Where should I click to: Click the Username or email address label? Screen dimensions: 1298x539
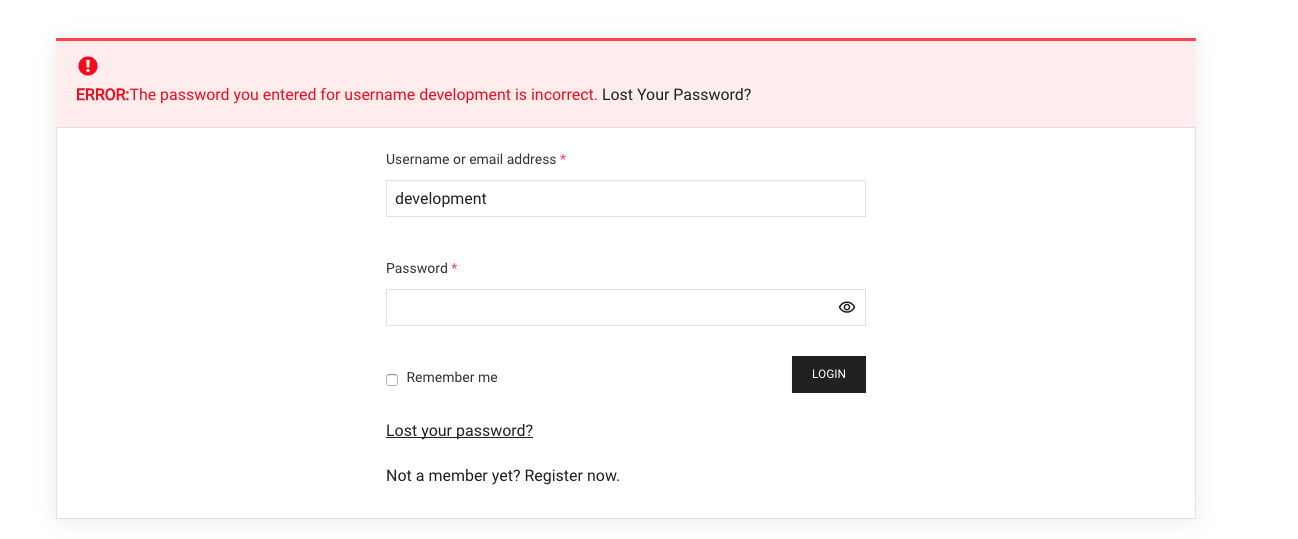coord(470,160)
